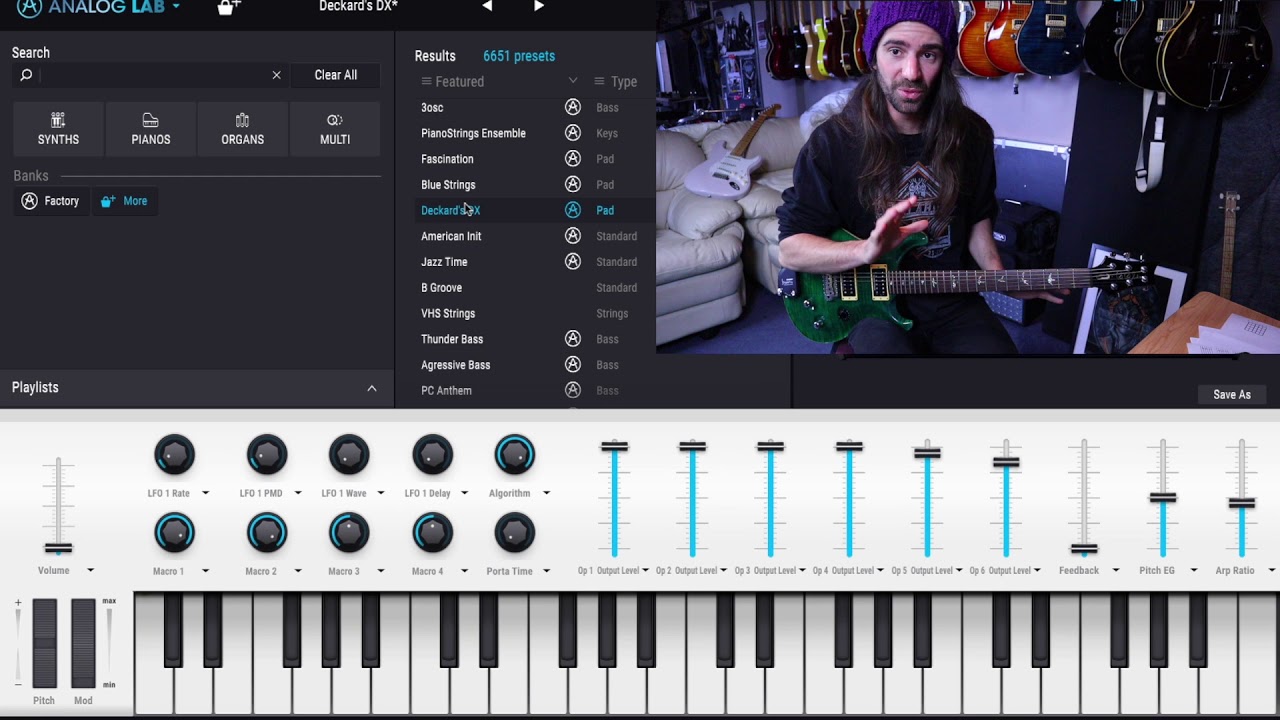Image resolution: width=1280 pixels, height=720 pixels.
Task: Click the LFO 1 Delay knob
Action: click(x=432, y=455)
